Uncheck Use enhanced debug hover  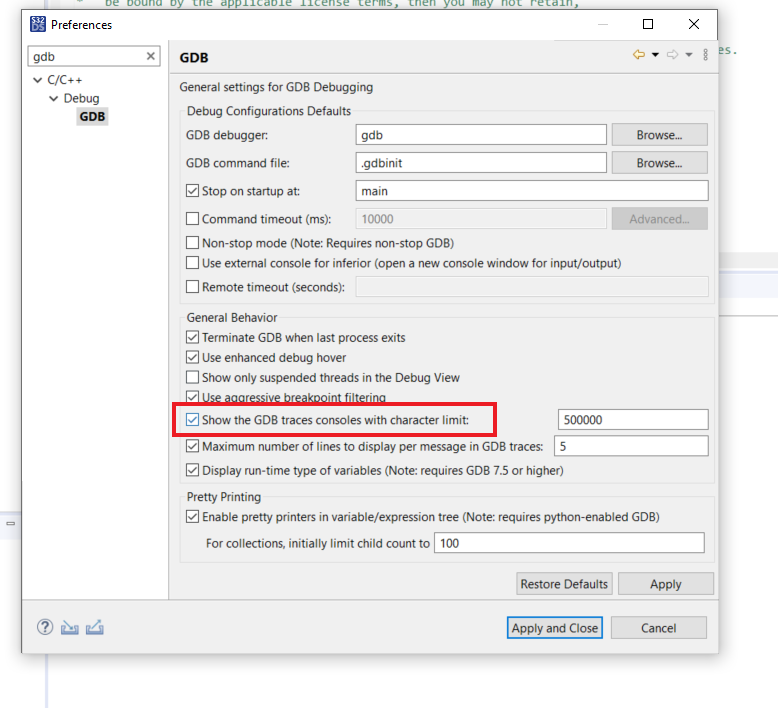tap(193, 357)
